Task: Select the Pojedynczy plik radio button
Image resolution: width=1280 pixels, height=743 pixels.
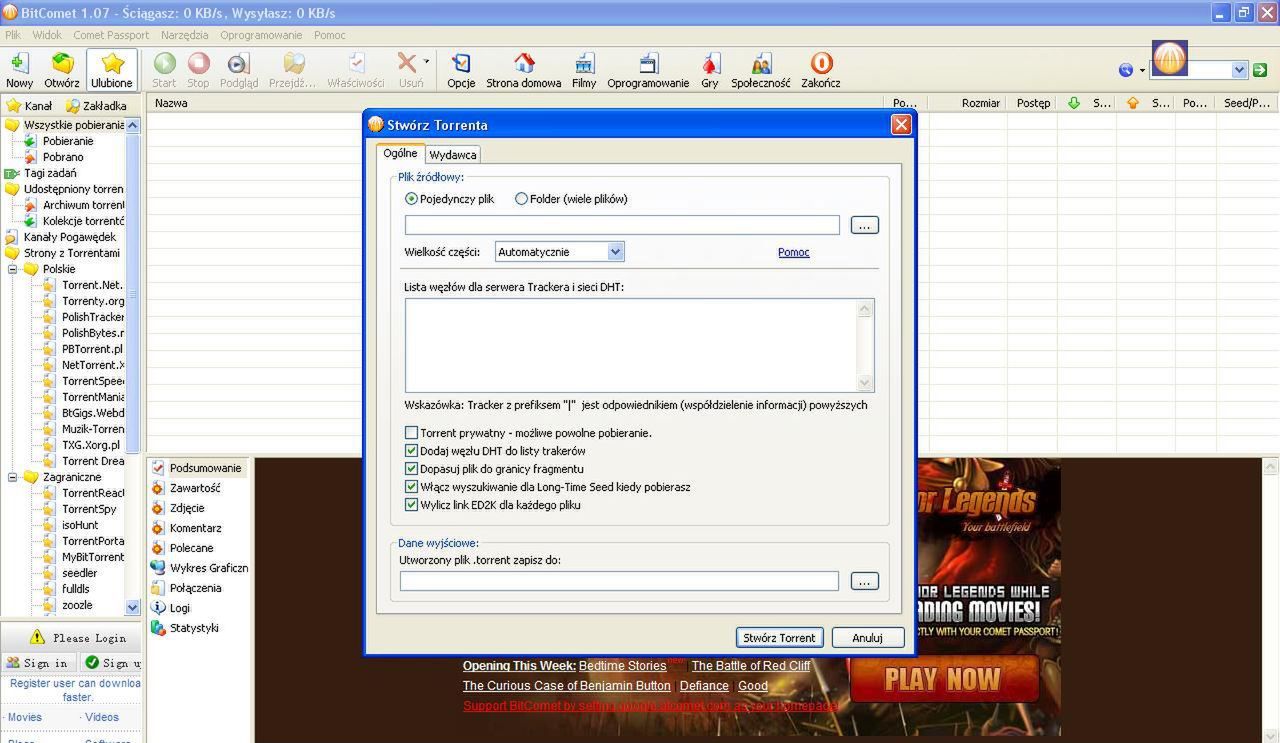Action: click(411, 199)
